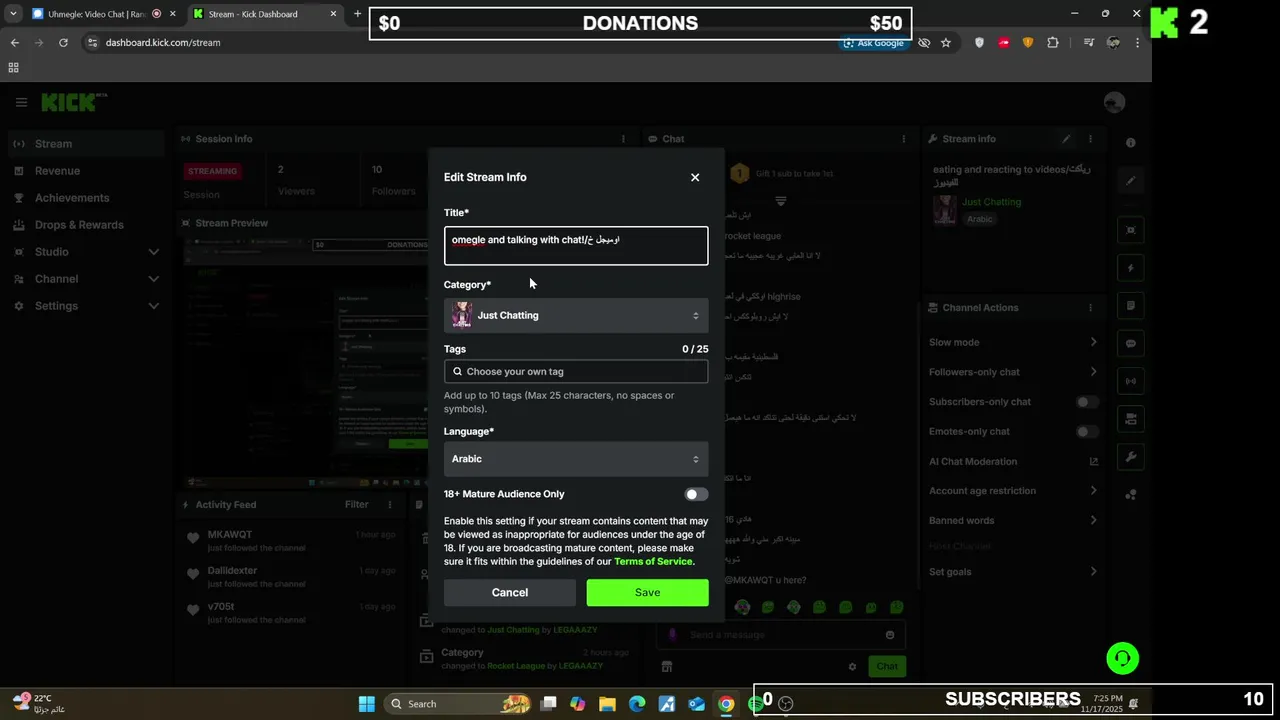Open the Just Chatting category dropdown
The height and width of the screenshot is (720, 1280).
pos(576,315)
